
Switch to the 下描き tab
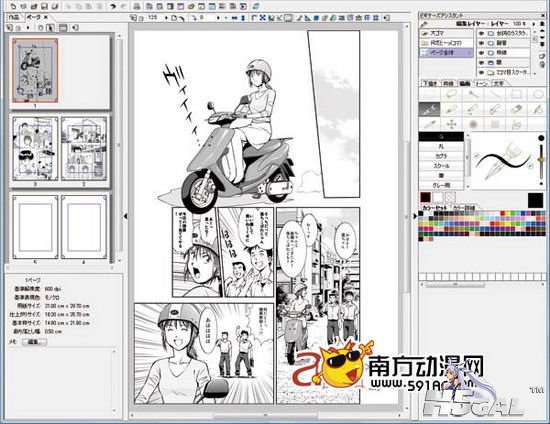(x=429, y=83)
